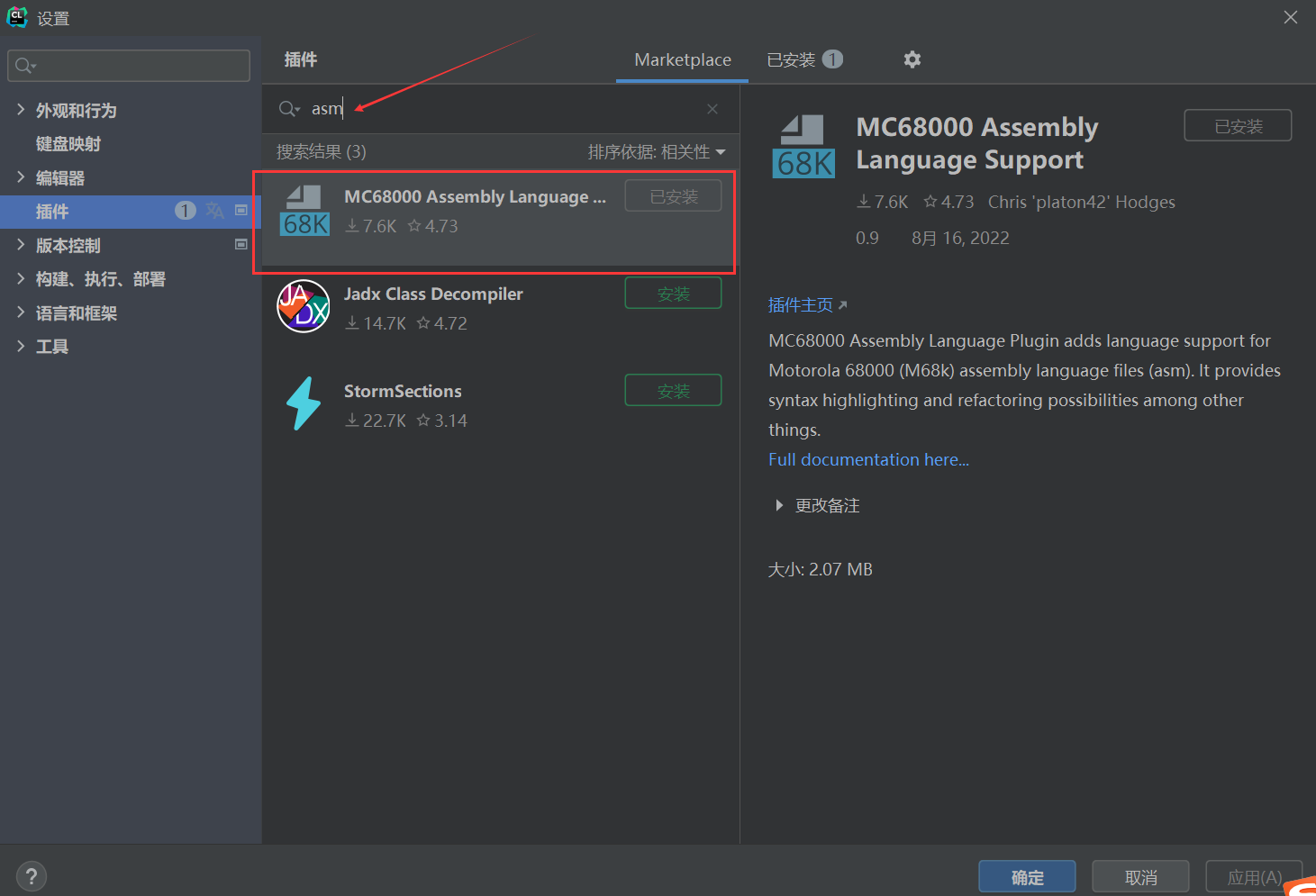
Task: Open the help question mark button
Action: [x=32, y=876]
